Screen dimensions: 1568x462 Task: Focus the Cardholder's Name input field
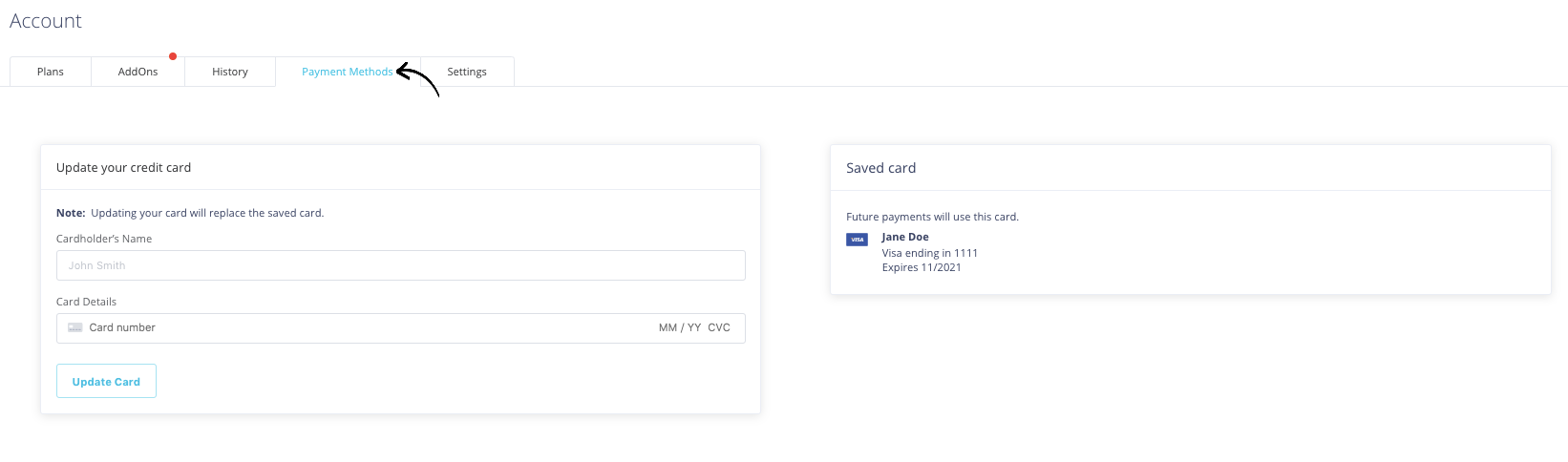[x=401, y=265]
